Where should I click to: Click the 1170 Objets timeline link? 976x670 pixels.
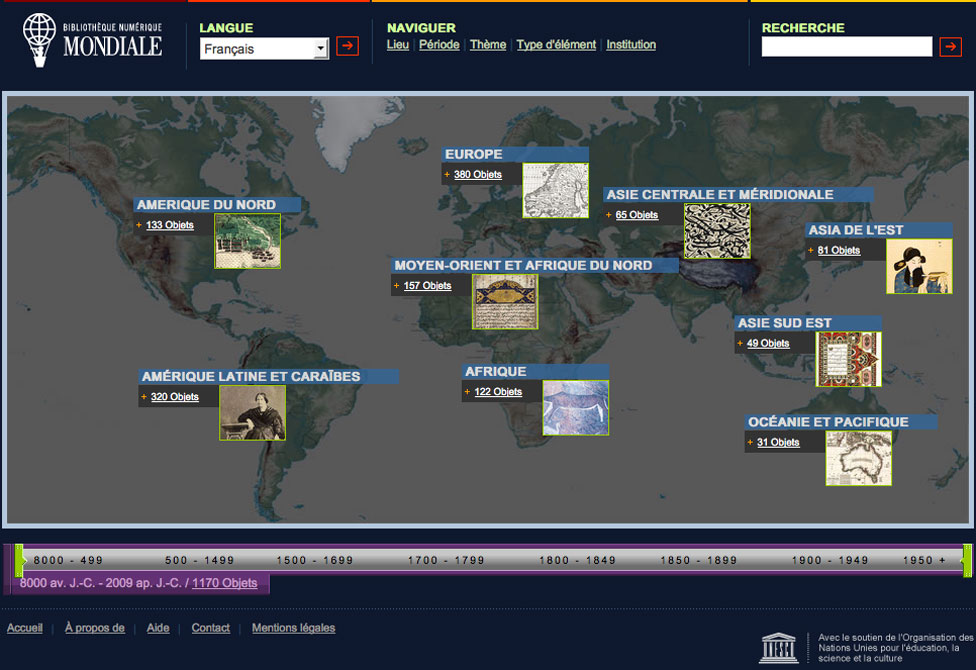[224, 583]
